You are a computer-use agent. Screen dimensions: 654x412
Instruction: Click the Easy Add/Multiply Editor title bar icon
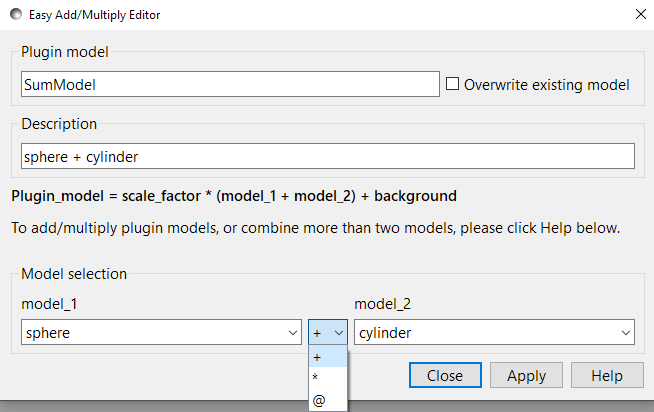(16, 15)
